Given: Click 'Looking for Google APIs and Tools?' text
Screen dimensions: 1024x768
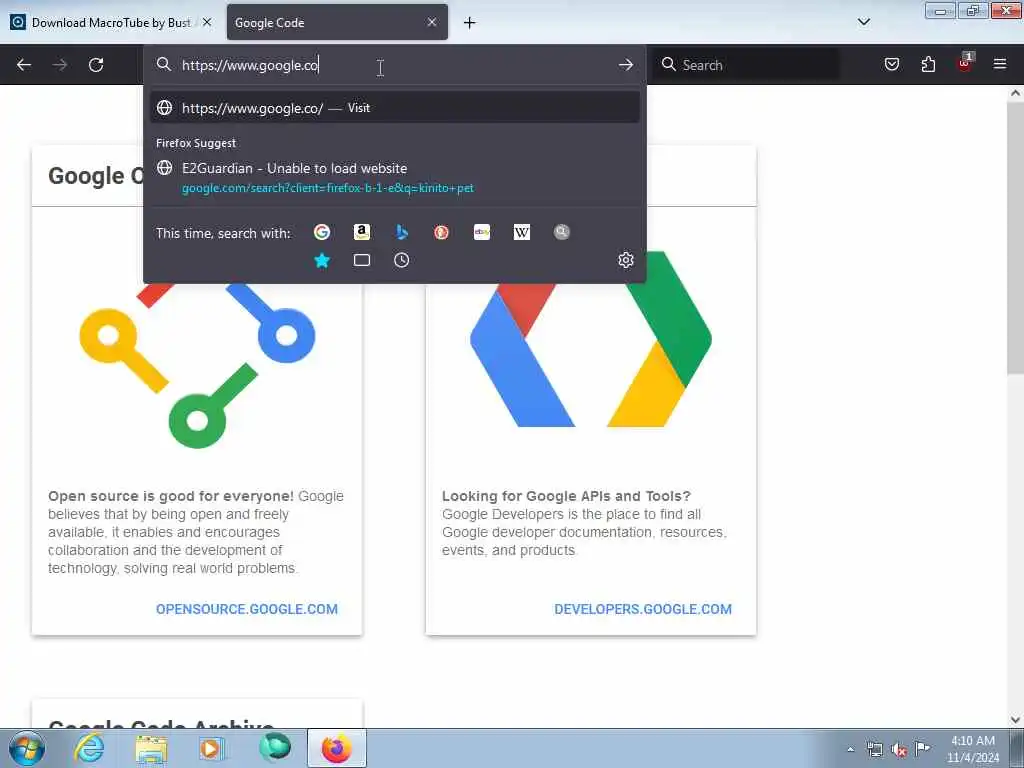Looking at the screenshot, I should [566, 496].
